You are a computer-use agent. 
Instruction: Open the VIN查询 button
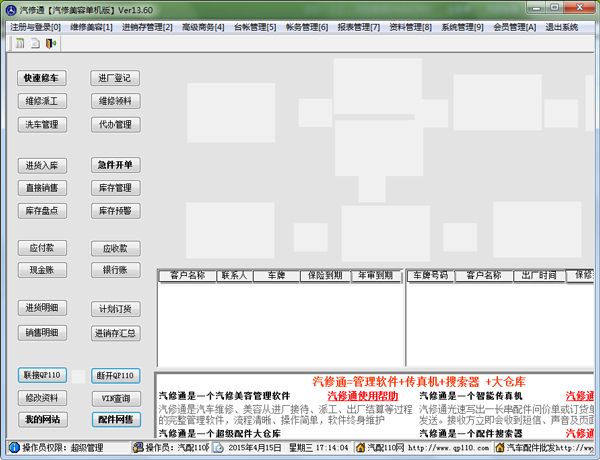point(116,399)
